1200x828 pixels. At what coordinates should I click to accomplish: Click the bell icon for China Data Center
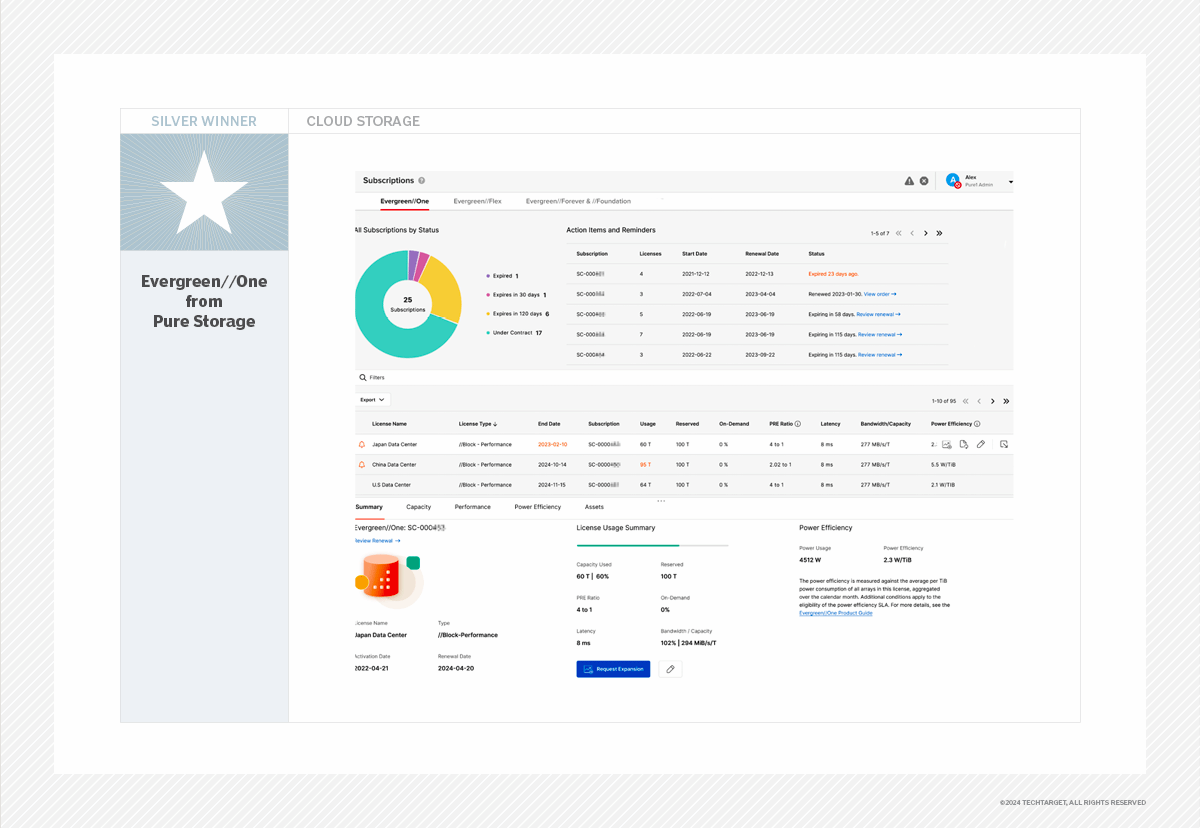[362, 464]
